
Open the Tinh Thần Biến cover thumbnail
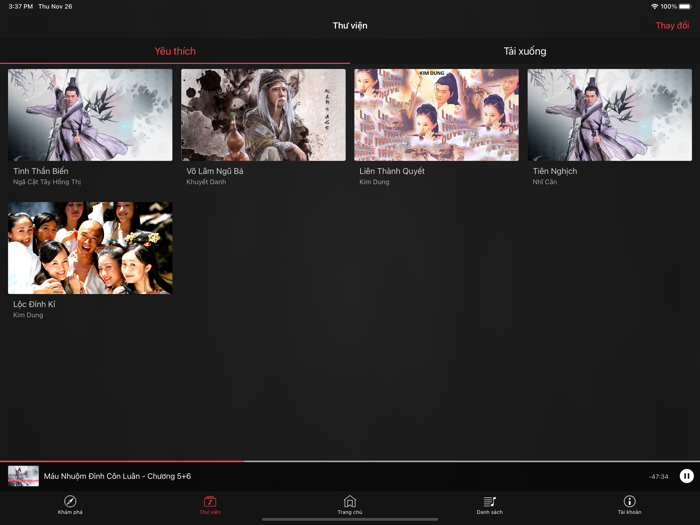click(x=90, y=115)
